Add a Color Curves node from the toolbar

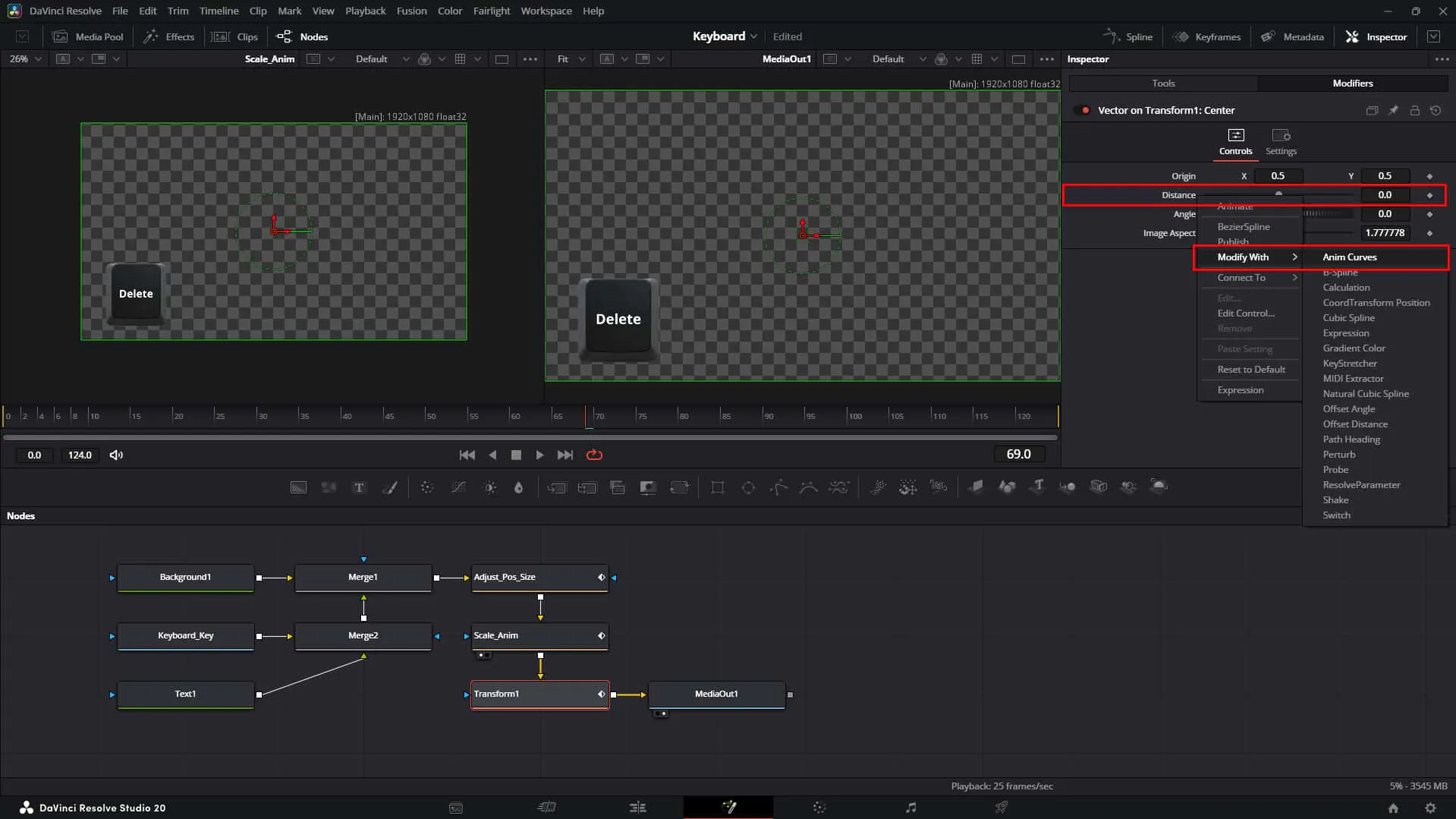tap(459, 487)
